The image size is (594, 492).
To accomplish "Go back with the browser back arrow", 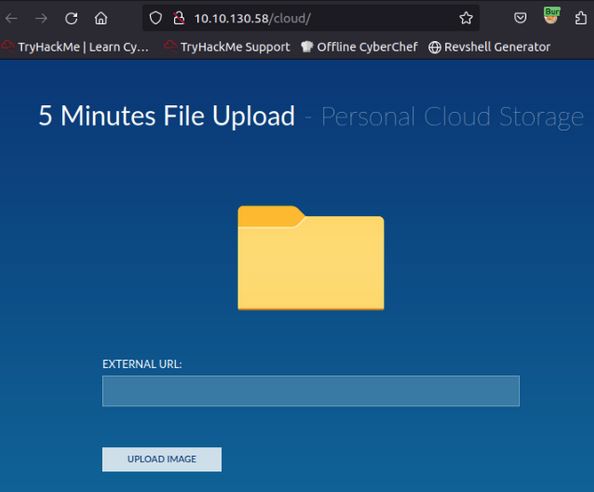I will click(11, 18).
